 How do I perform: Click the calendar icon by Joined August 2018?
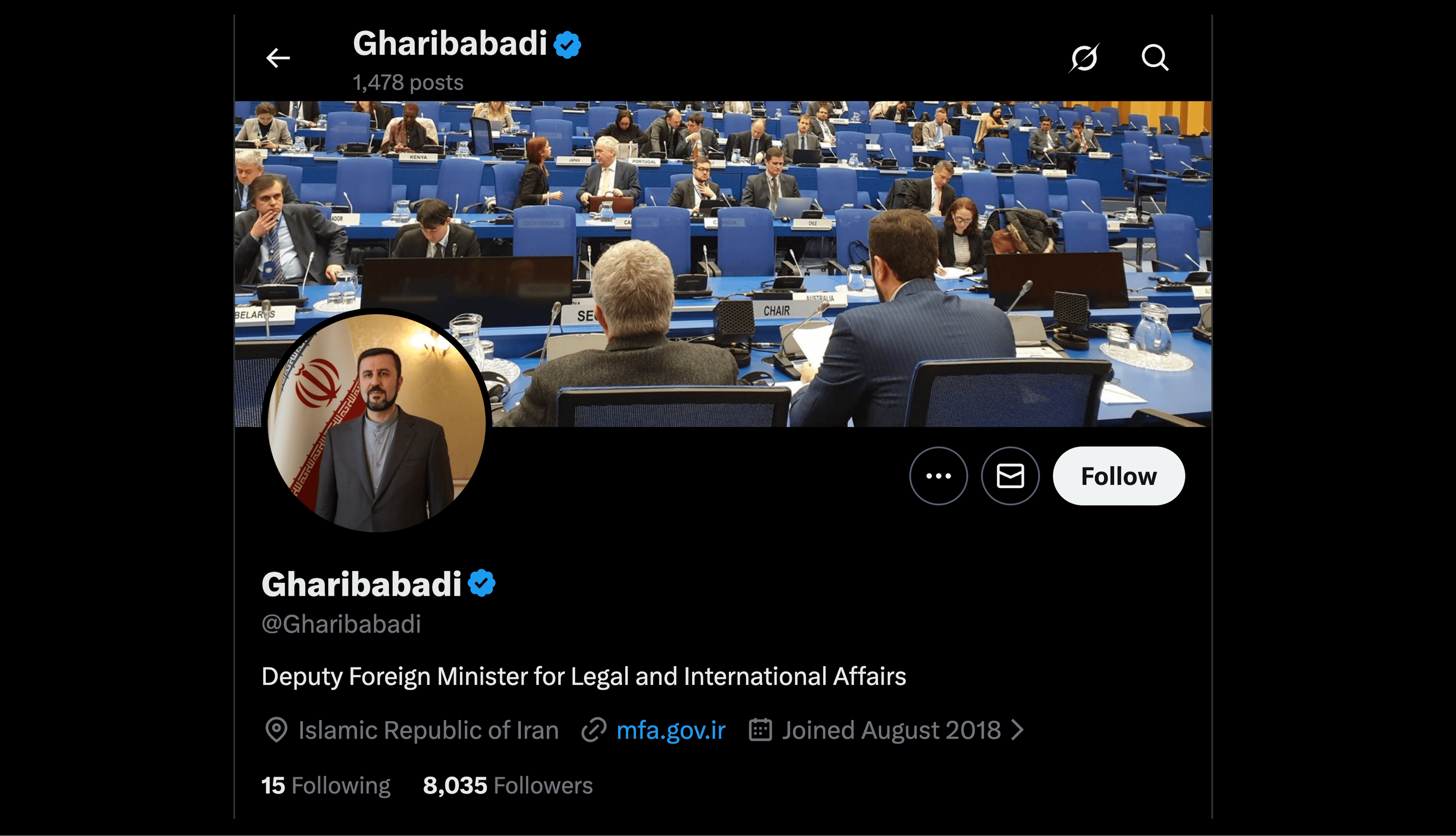click(761, 730)
